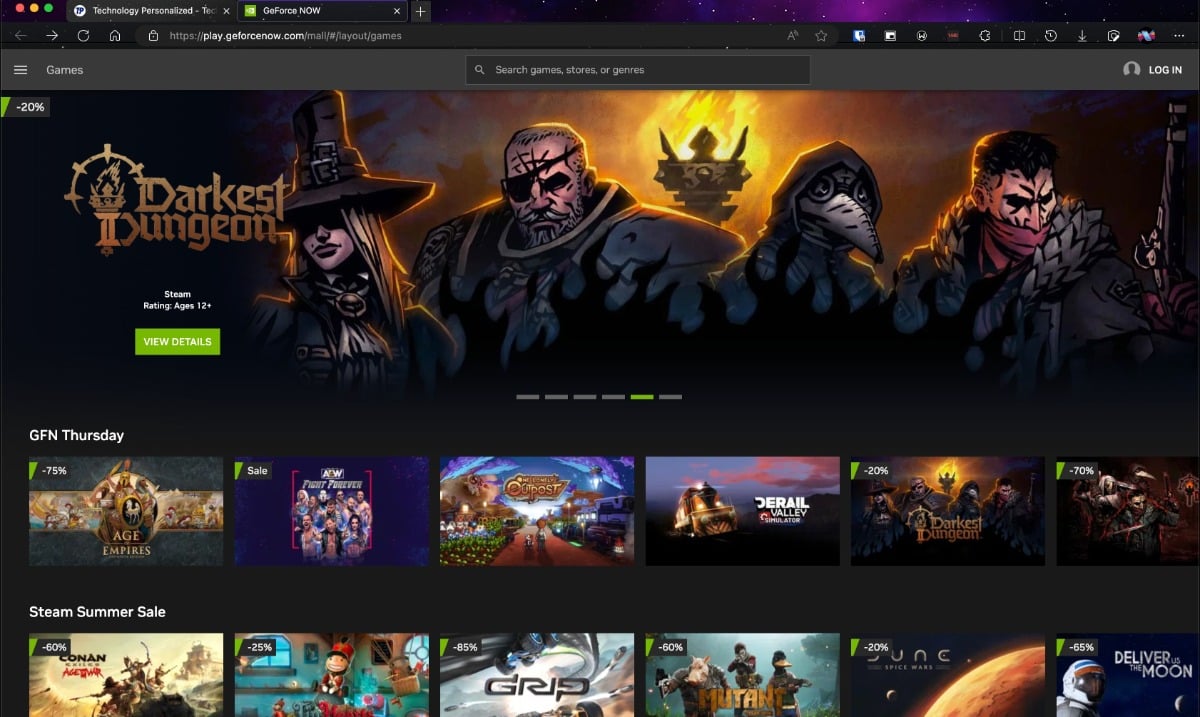
Task: Close the GeForce NOW tab
Action: pos(398,11)
